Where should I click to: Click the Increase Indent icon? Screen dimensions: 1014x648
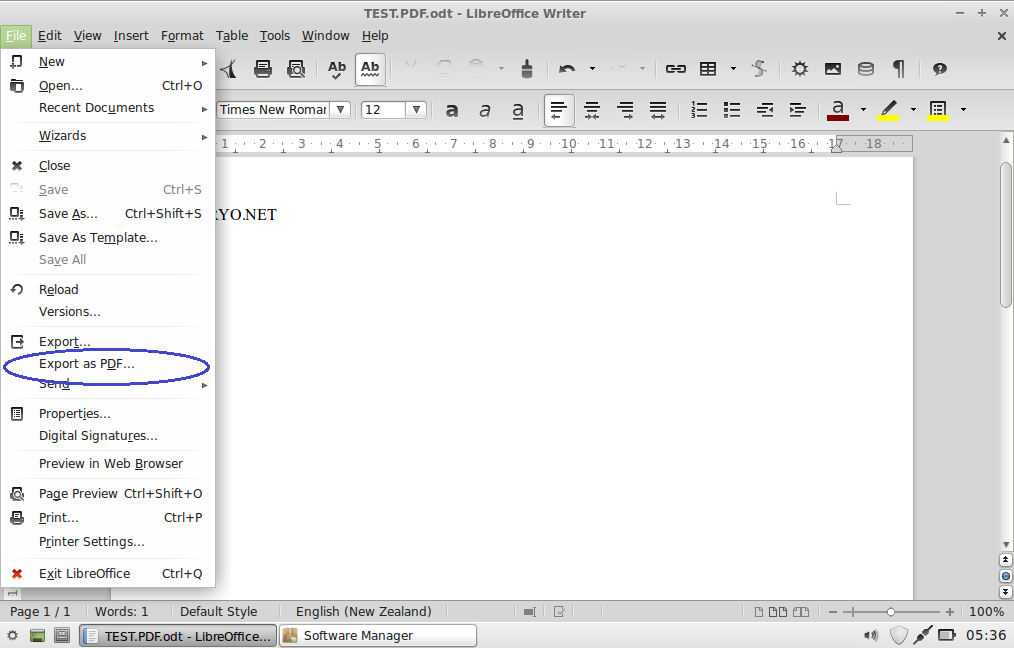[797, 110]
